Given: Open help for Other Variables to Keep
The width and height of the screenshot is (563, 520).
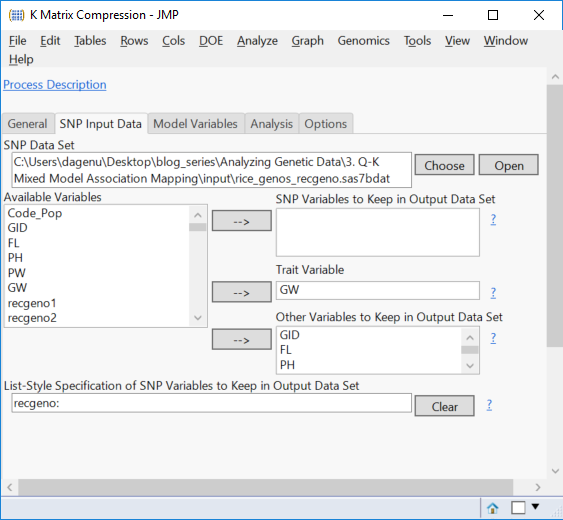Looking at the screenshot, I should [493, 338].
